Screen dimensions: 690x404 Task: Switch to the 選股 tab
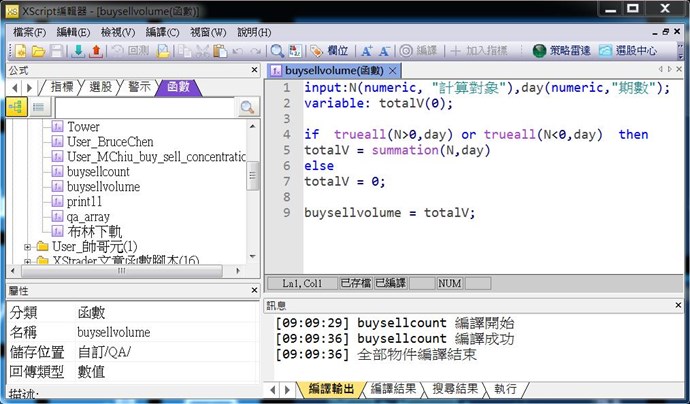[100, 87]
